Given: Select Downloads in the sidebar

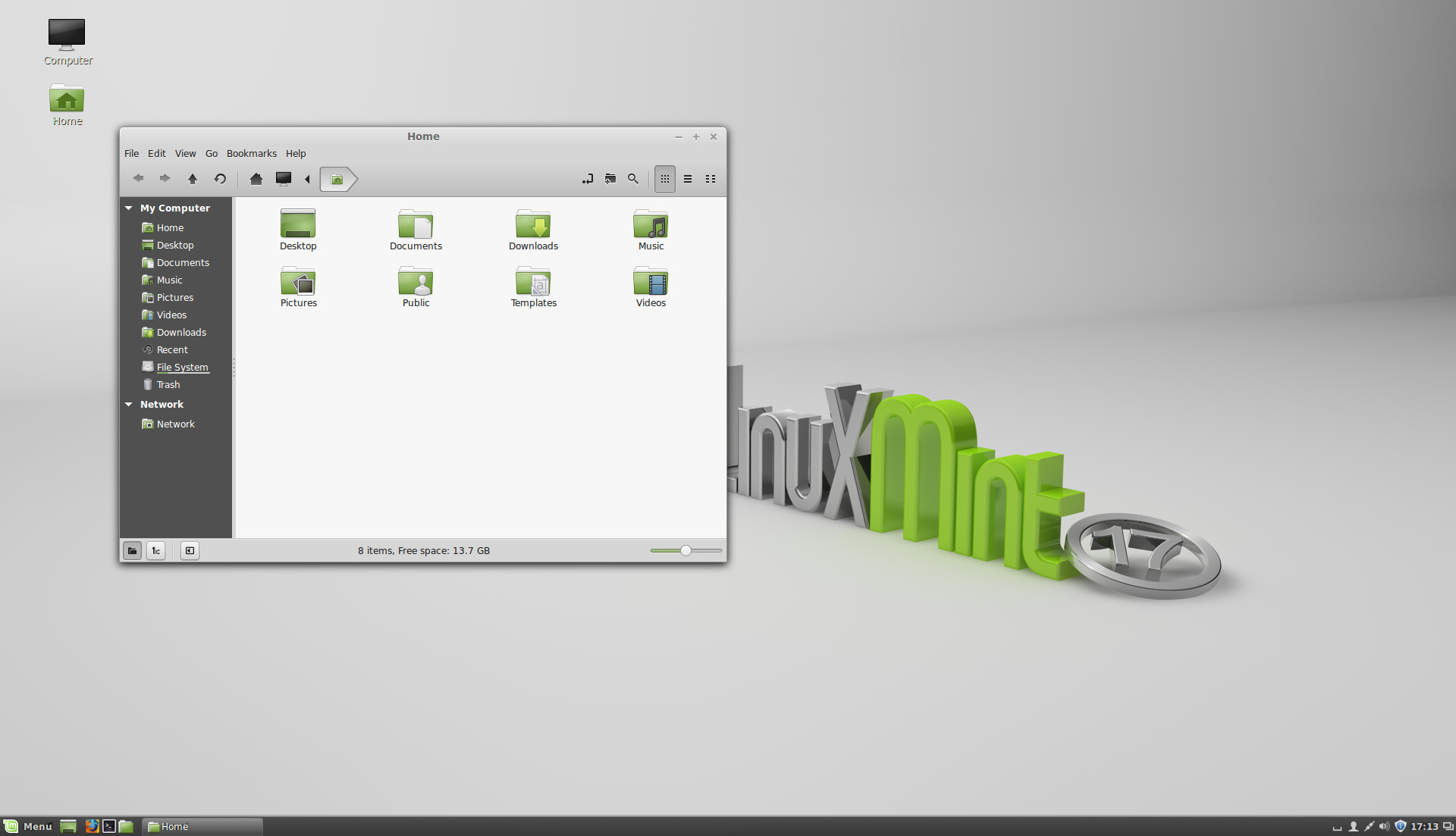Looking at the screenshot, I should coord(176,332).
